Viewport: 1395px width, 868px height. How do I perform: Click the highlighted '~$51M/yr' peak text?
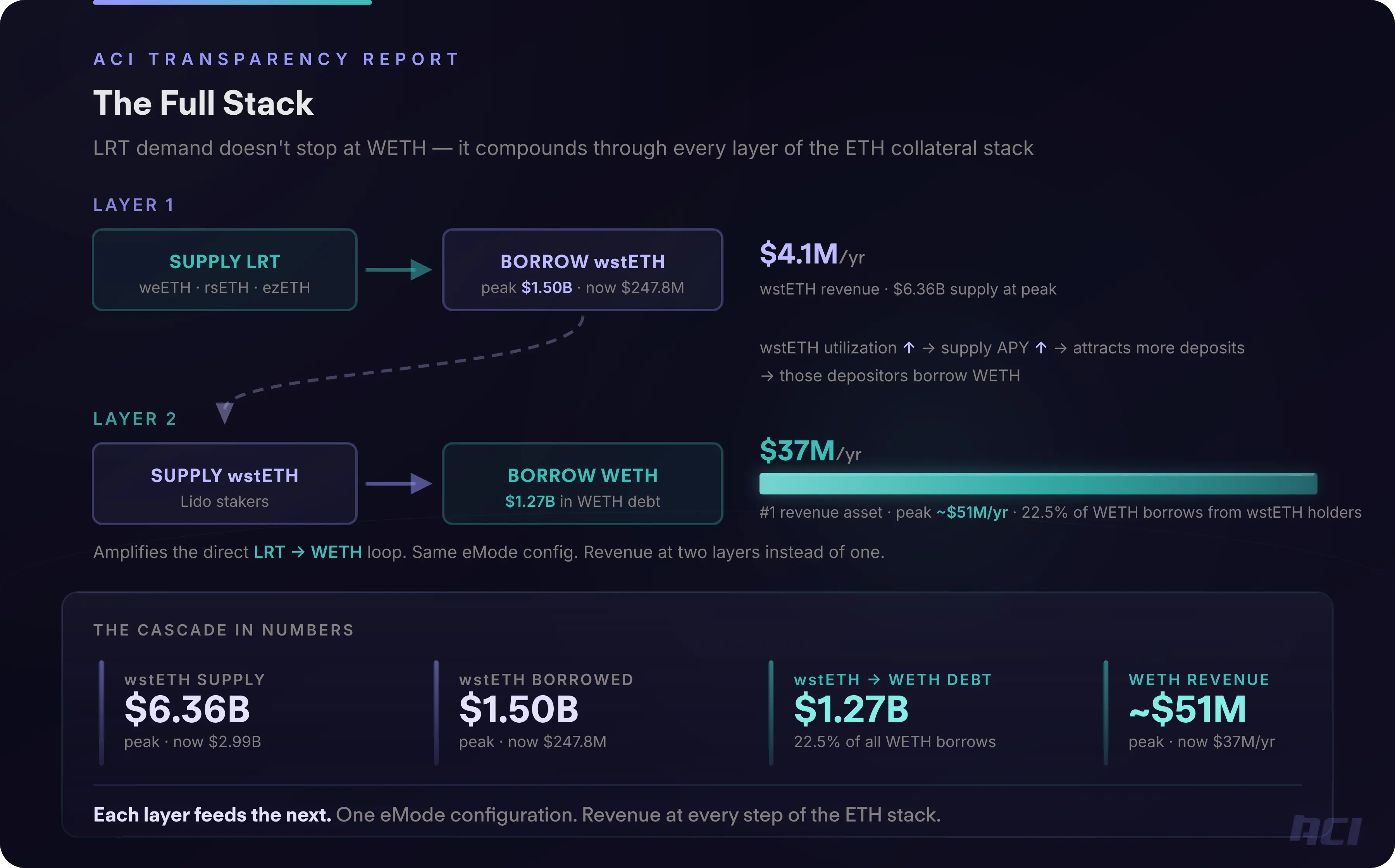tap(972, 512)
